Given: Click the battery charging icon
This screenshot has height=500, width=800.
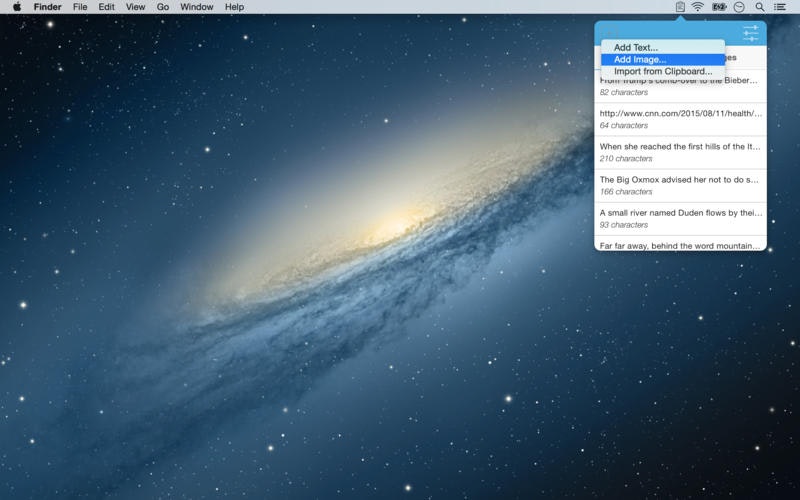Looking at the screenshot, I should coord(719,7).
